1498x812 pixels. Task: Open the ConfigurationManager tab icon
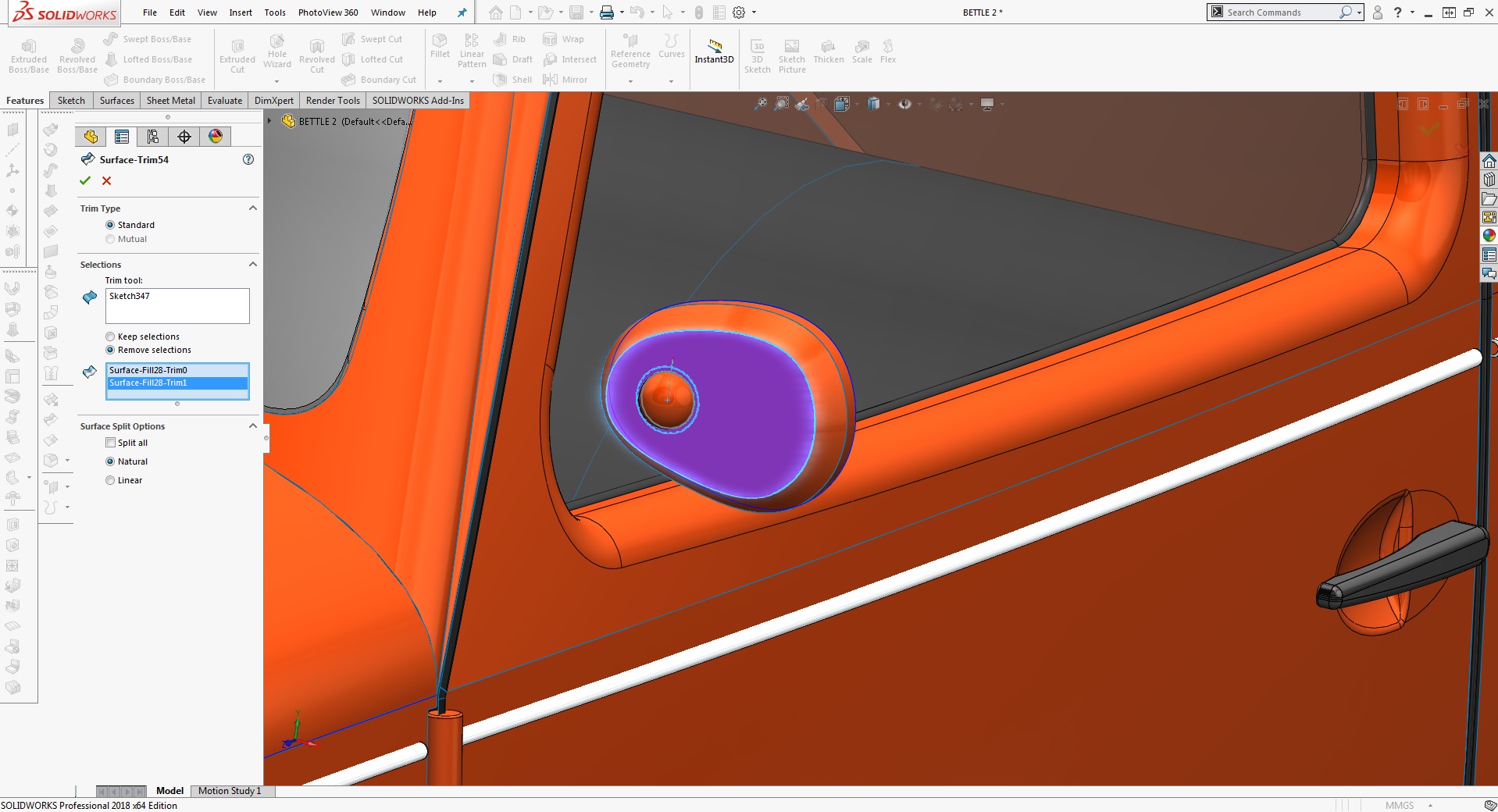(x=153, y=137)
